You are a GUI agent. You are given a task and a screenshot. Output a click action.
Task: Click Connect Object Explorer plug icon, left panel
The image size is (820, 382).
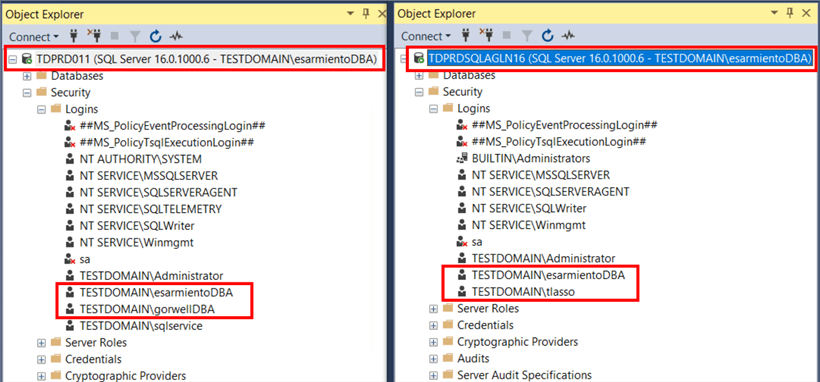coord(74,36)
